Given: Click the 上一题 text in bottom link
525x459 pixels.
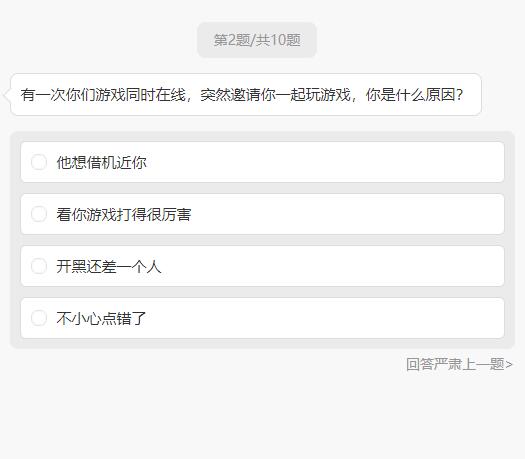Looking at the screenshot, I should (483, 364).
